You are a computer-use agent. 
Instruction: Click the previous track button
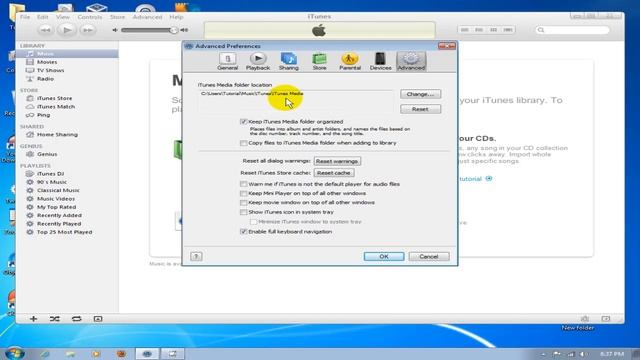pos(45,30)
